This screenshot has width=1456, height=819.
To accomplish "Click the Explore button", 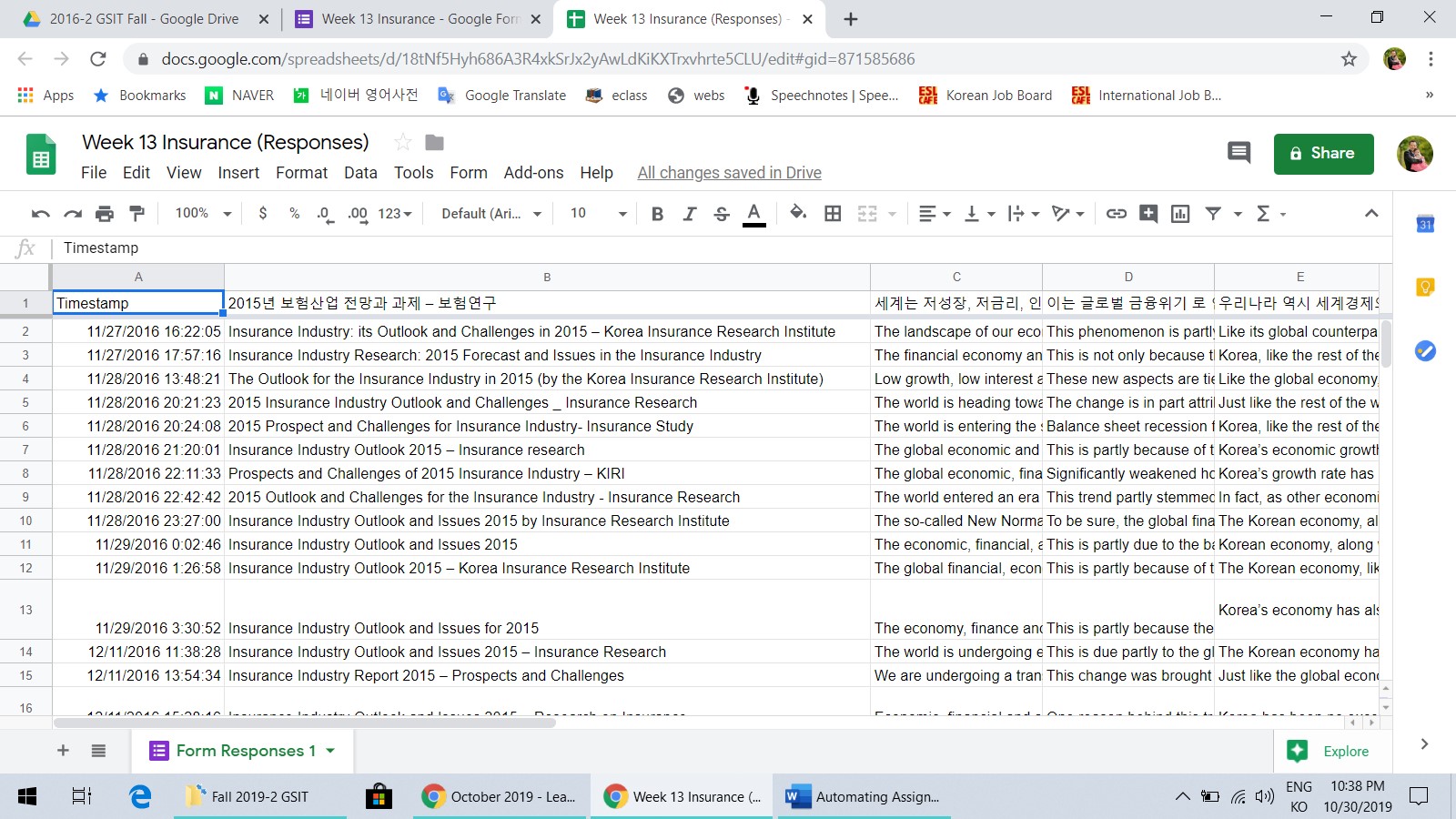I will (1330, 751).
